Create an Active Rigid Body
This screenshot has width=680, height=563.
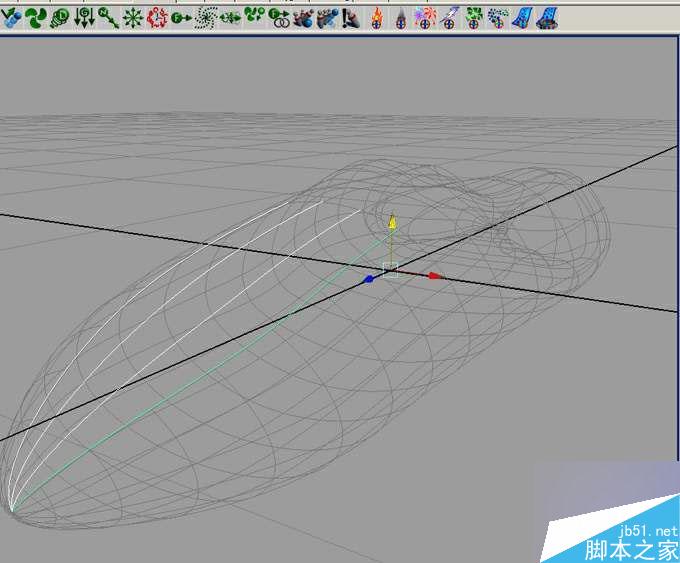tap(303, 18)
